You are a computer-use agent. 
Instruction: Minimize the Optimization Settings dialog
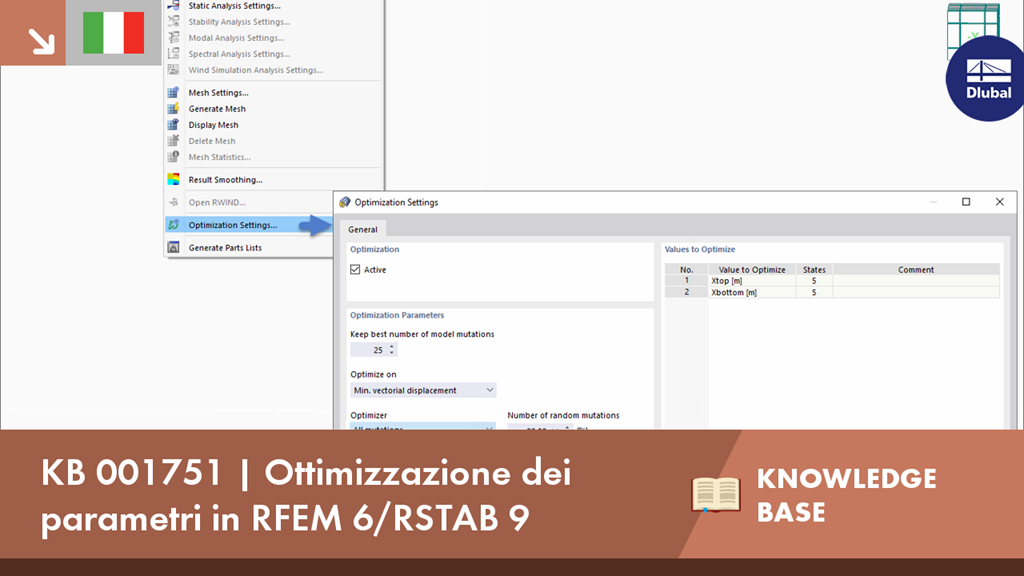933,202
